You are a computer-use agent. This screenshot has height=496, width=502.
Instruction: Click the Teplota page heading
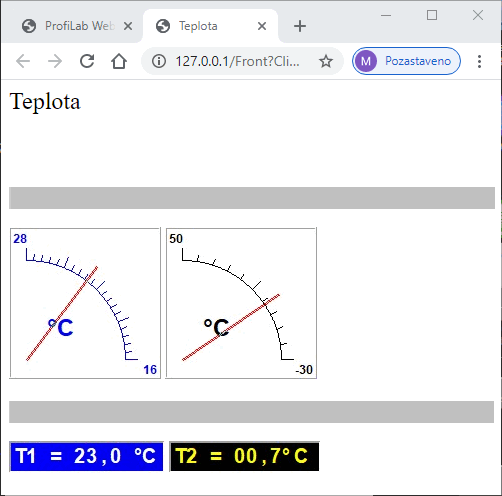[45, 101]
